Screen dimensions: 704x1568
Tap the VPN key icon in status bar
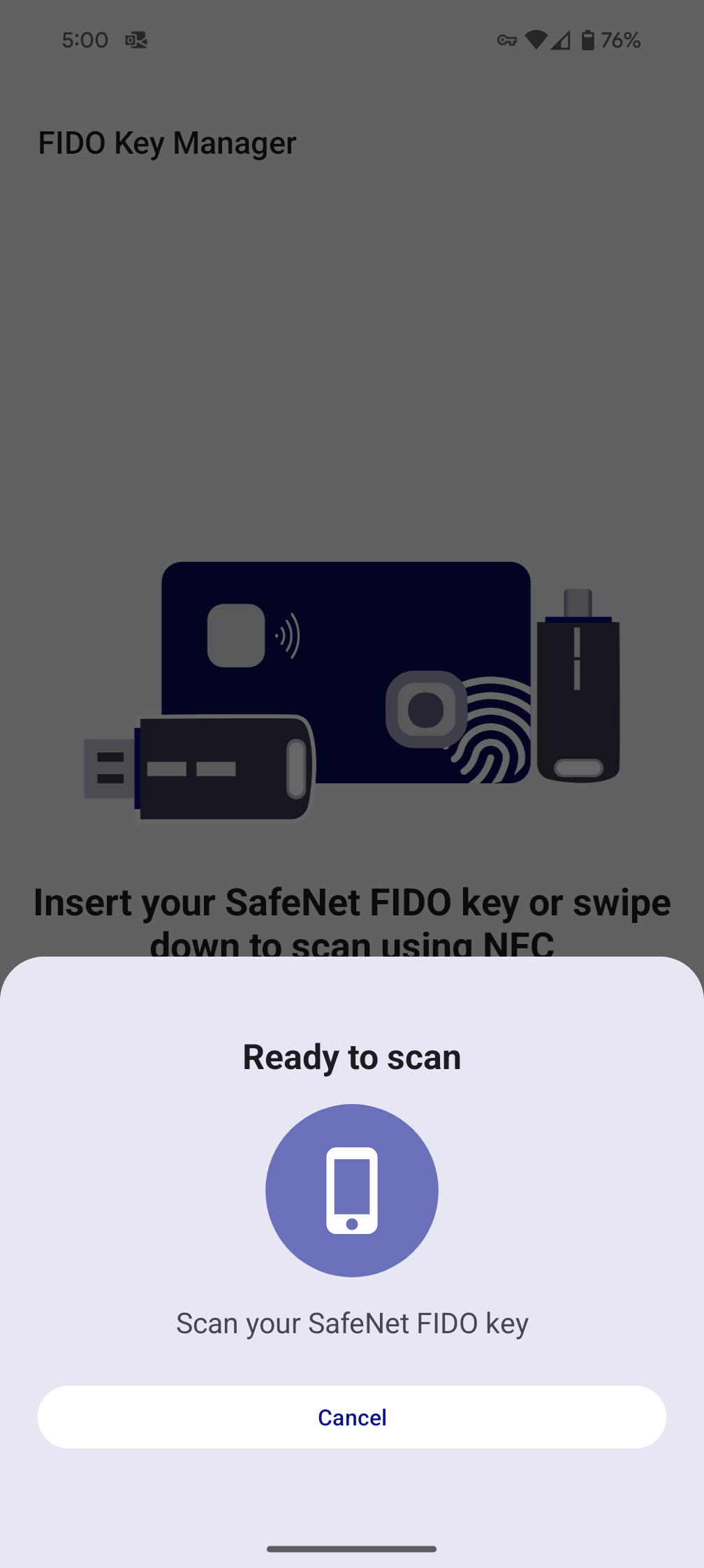507,41
